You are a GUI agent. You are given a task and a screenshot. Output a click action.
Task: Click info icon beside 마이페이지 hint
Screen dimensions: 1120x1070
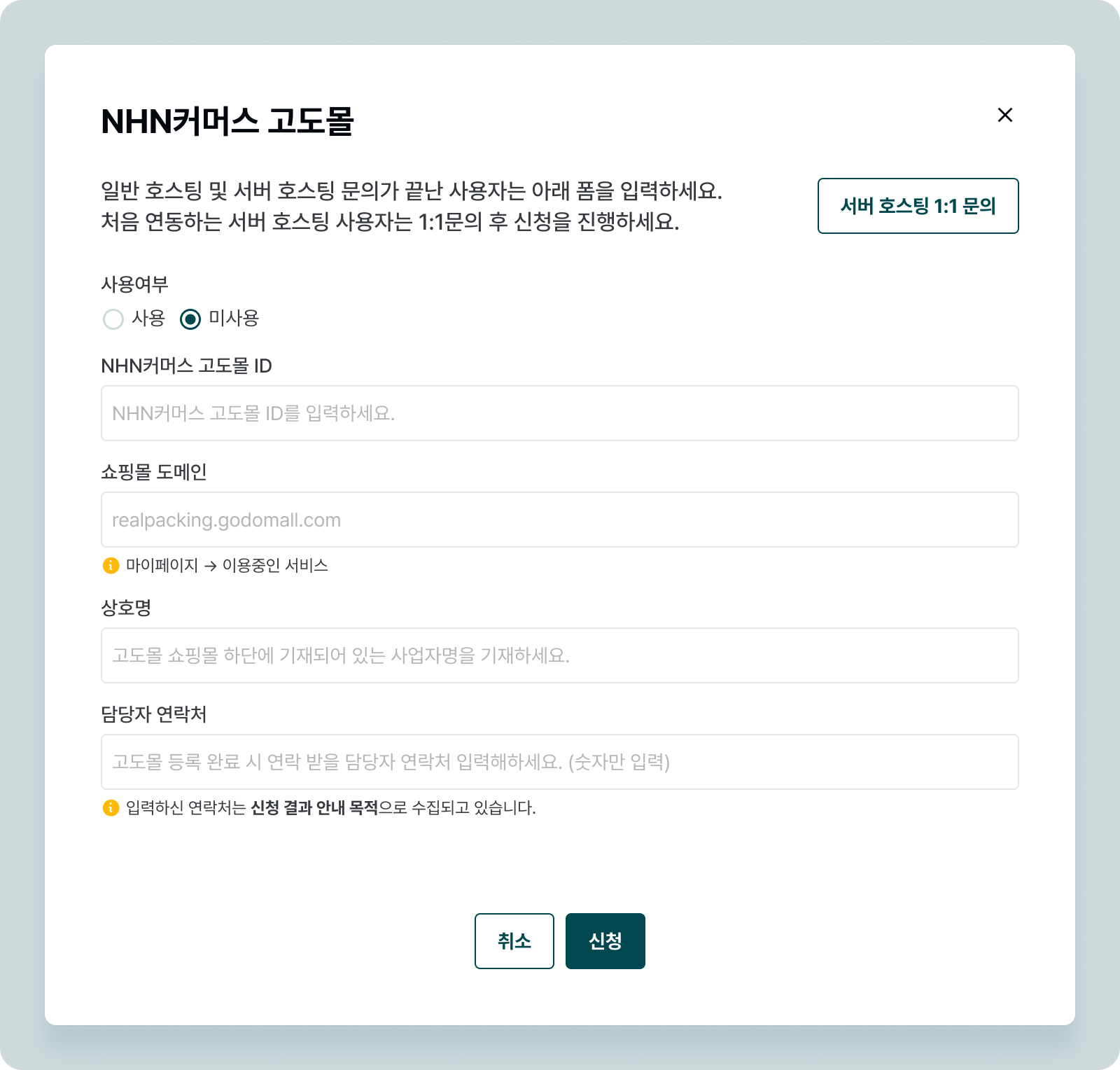click(x=111, y=565)
